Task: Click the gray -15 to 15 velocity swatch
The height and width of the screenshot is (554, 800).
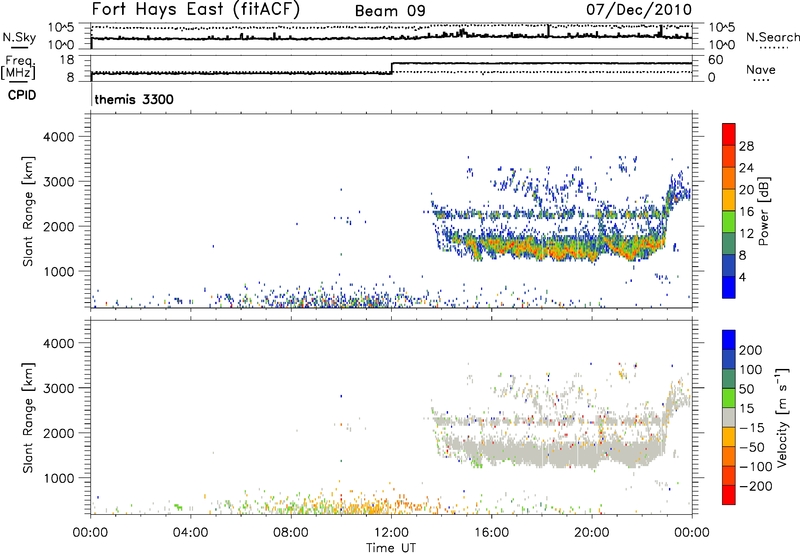Action: (x=729, y=417)
